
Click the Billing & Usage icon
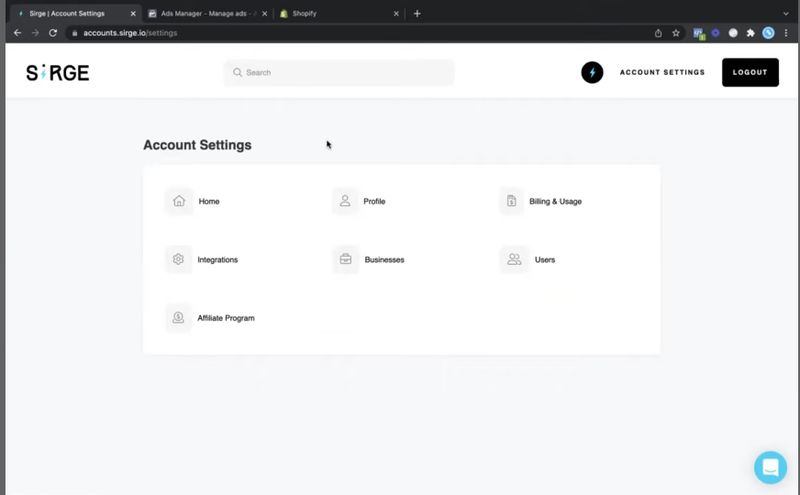pos(512,201)
